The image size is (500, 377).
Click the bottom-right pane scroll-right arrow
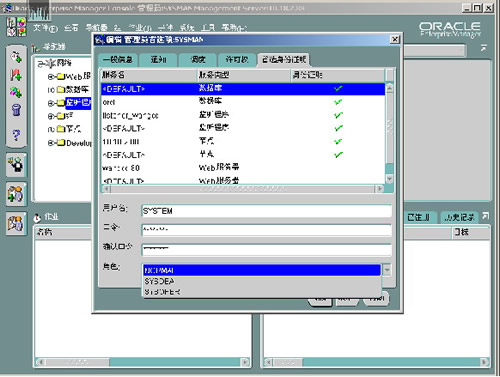484,362
